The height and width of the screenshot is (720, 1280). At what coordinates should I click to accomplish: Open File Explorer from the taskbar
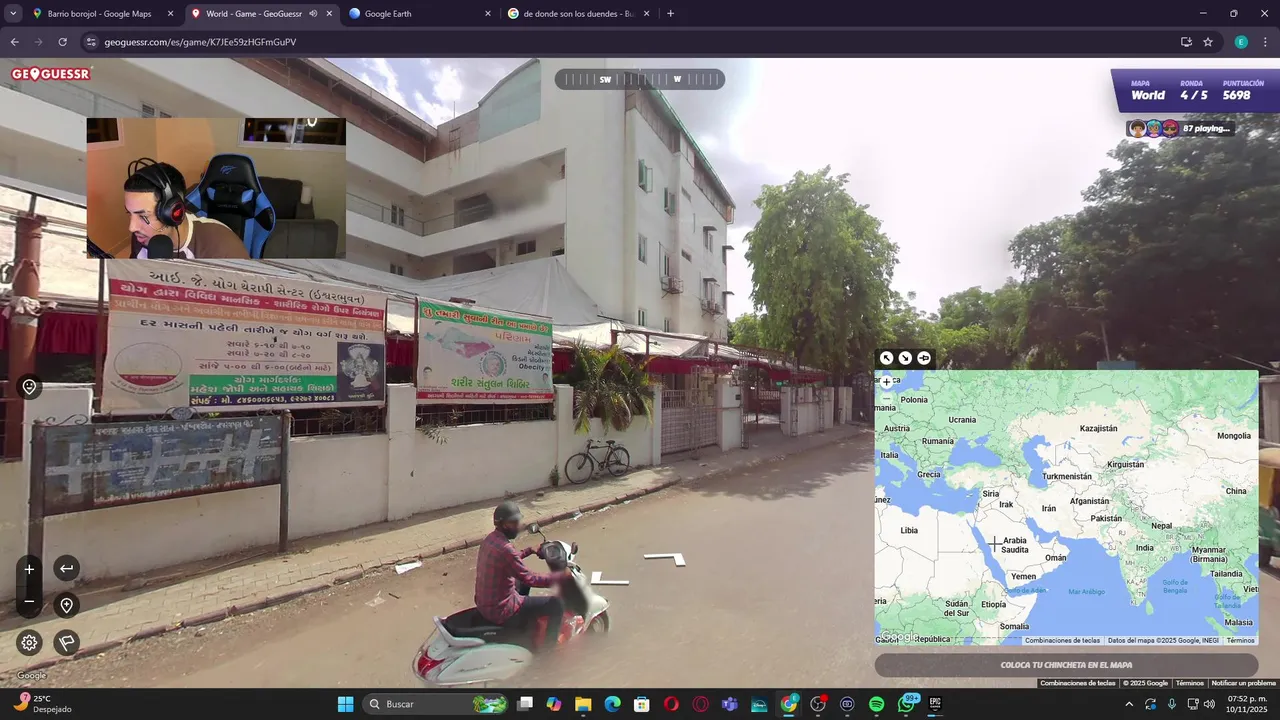583,704
